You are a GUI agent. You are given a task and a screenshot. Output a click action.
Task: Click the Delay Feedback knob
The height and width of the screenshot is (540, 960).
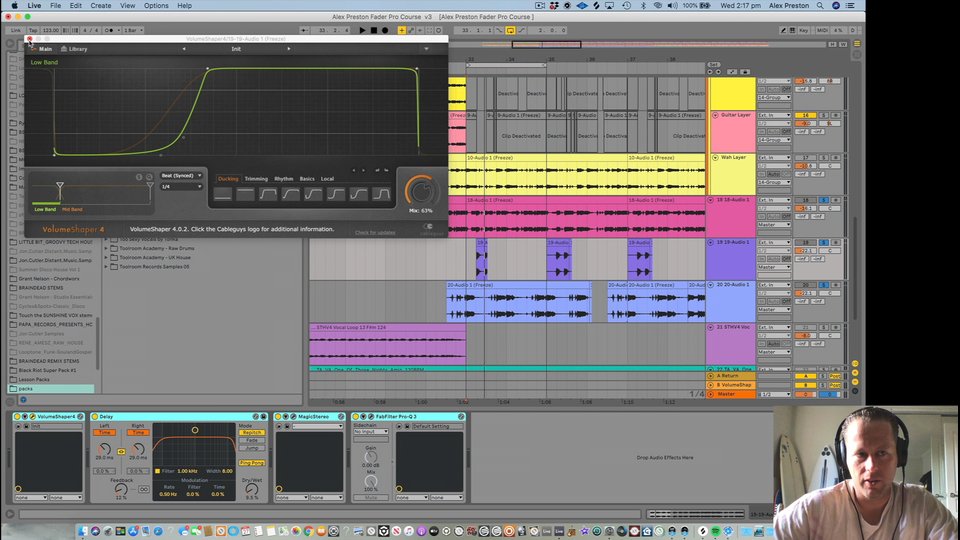click(121, 489)
